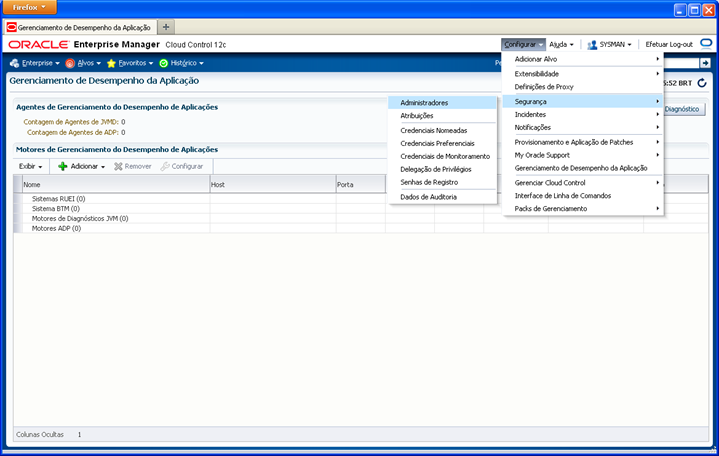Expand Provisionamento e Aplicação de Patches submenu
Image resolution: width=719 pixels, height=456 pixels.
583,142
